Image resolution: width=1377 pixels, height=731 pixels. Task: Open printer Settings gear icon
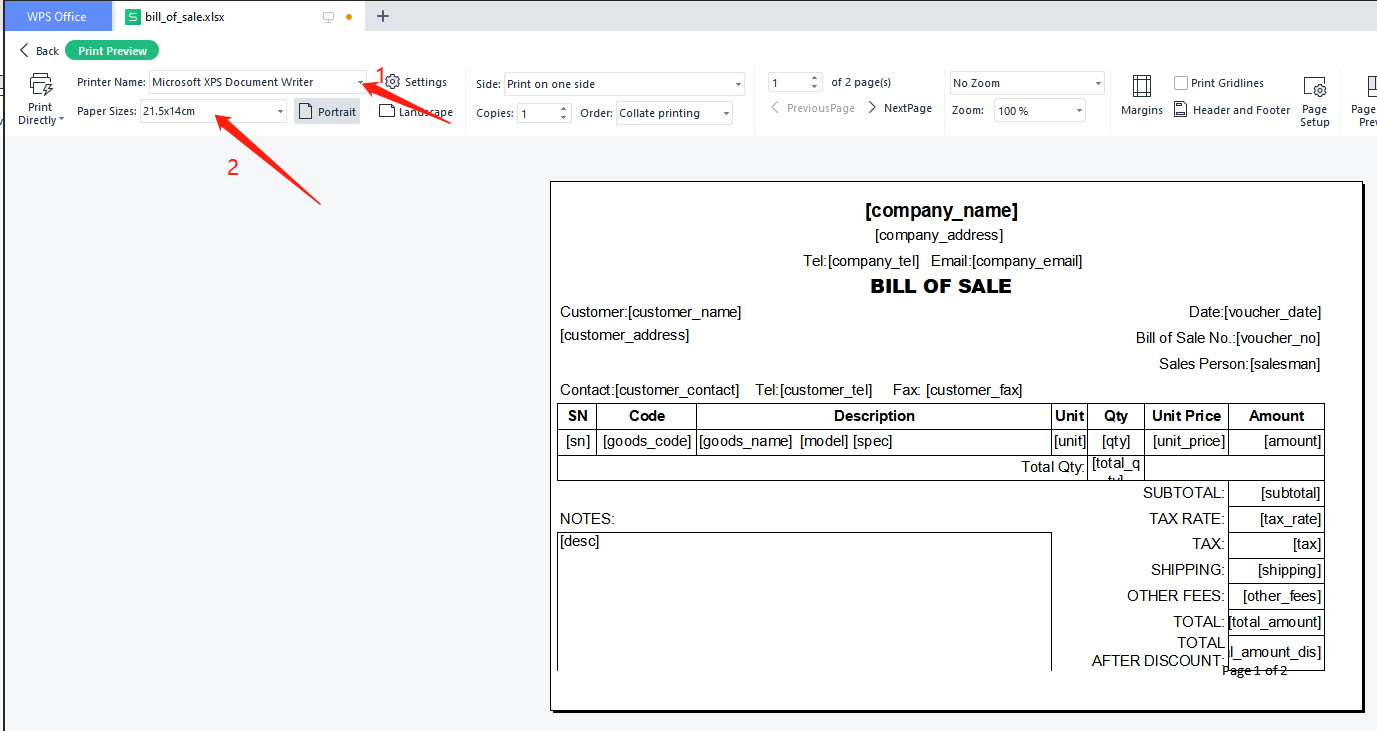[393, 82]
